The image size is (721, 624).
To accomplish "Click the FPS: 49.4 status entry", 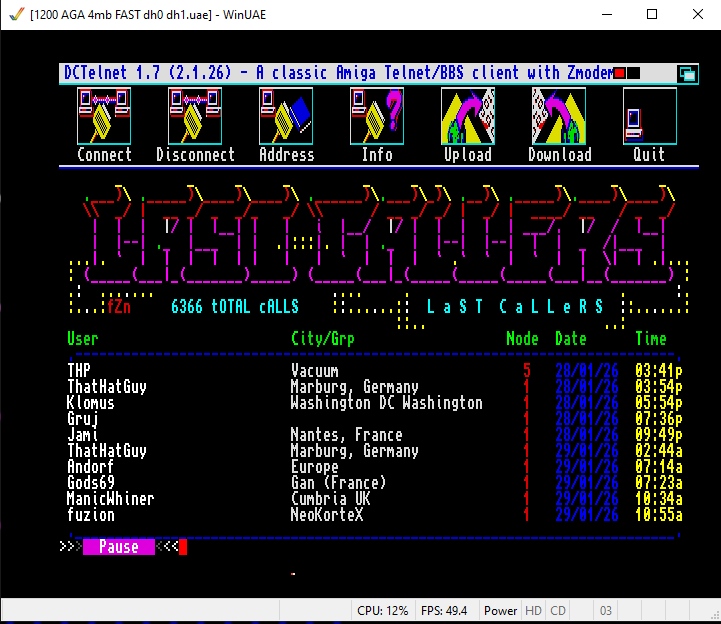I will tap(444, 611).
